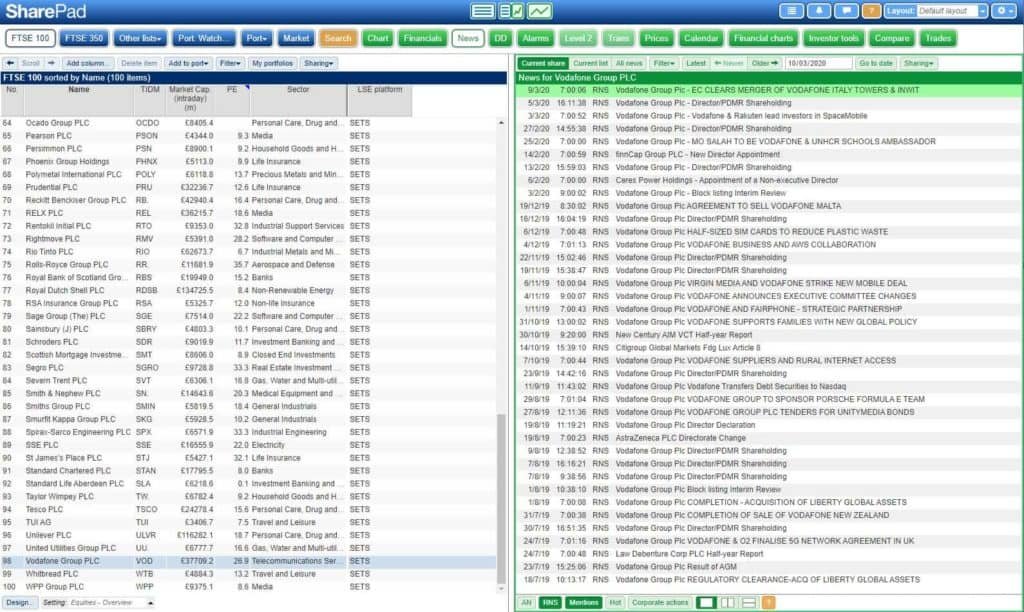Click the news date input field
This screenshot has width=1024, height=612.
818,63
